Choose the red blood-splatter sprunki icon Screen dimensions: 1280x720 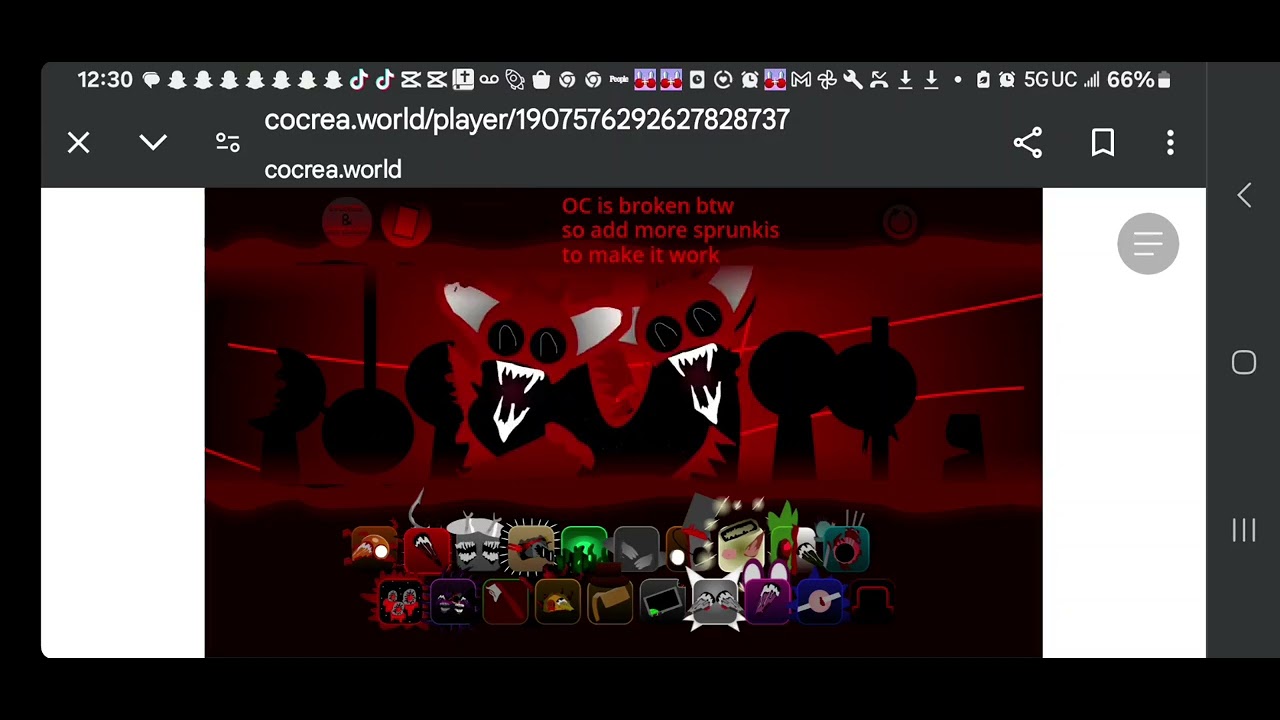400,602
